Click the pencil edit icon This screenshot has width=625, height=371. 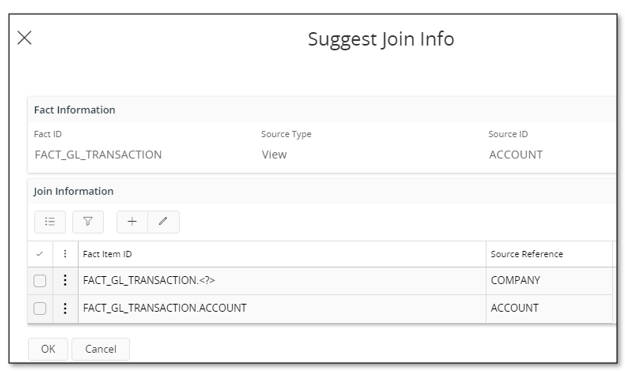(163, 222)
